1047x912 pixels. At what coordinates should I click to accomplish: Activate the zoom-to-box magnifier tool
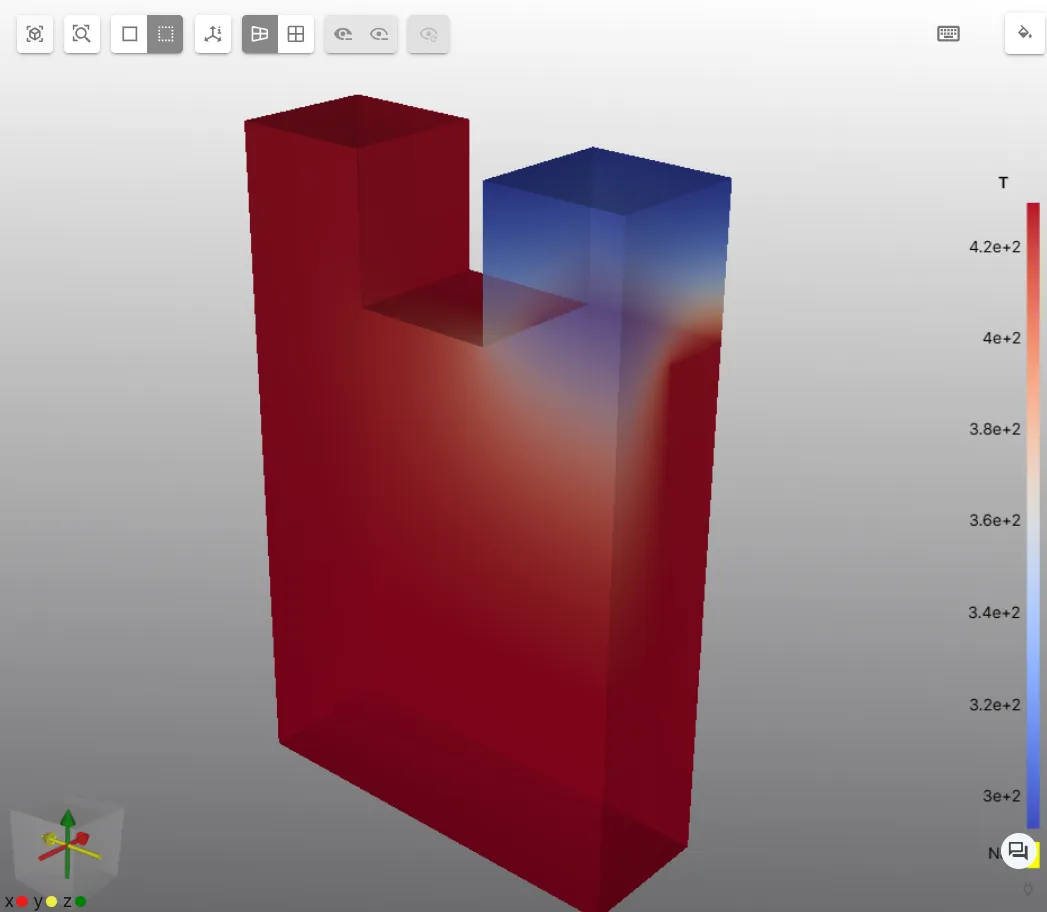coord(82,34)
